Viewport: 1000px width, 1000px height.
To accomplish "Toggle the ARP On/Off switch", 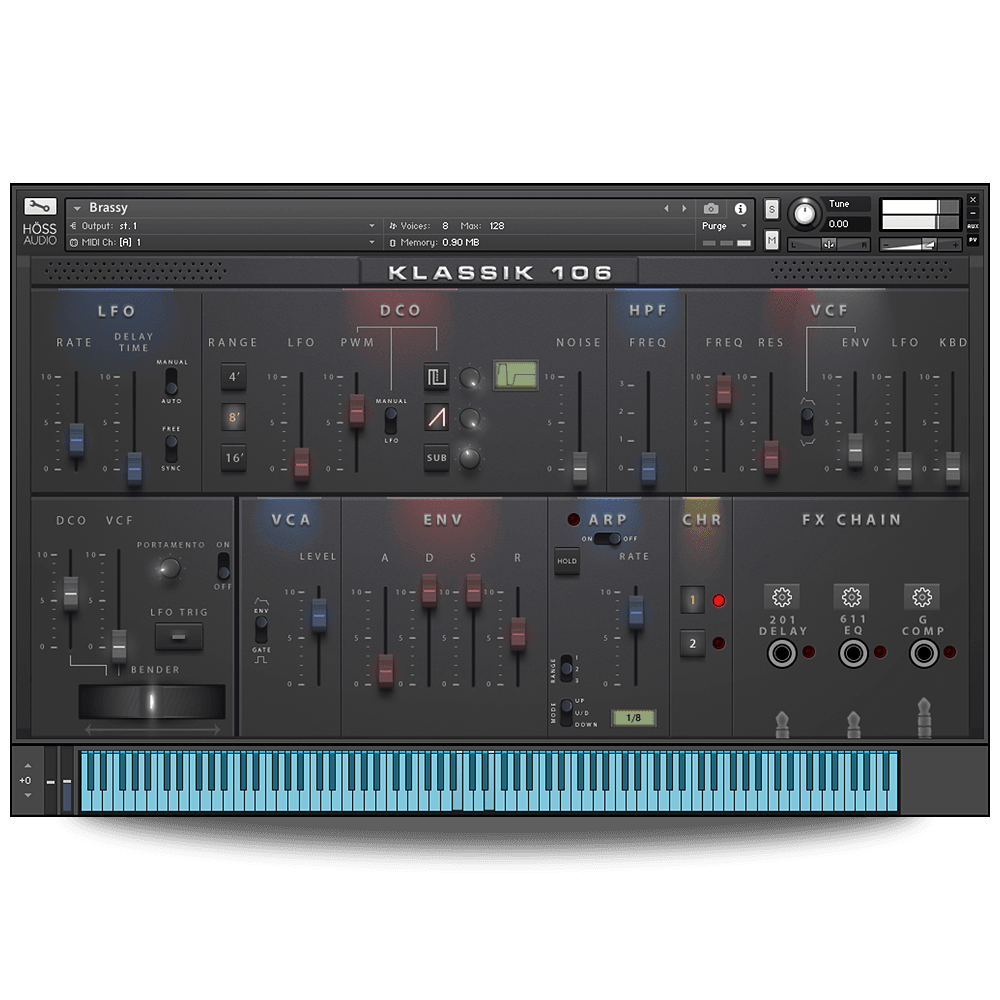I will [x=607, y=539].
